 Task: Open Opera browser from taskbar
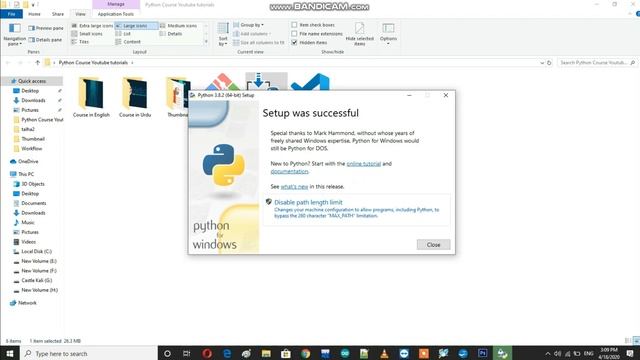click(207, 353)
